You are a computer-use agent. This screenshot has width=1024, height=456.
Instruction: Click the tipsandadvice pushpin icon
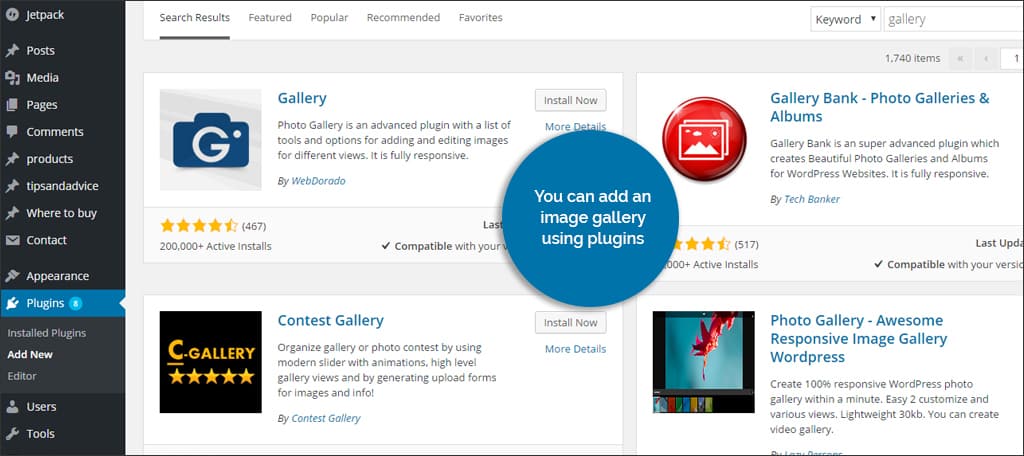(12, 186)
